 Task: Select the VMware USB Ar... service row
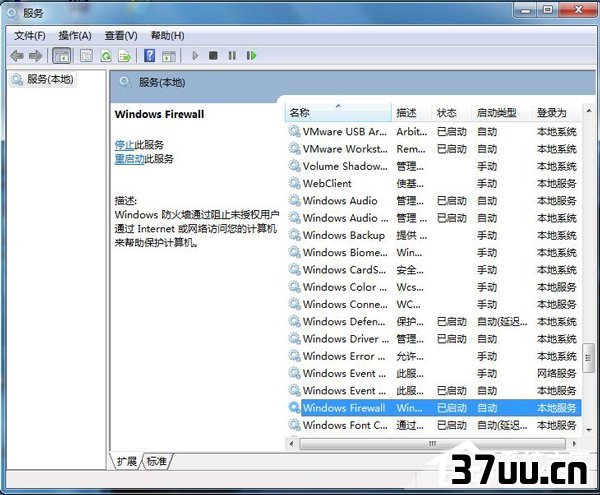tap(433, 132)
